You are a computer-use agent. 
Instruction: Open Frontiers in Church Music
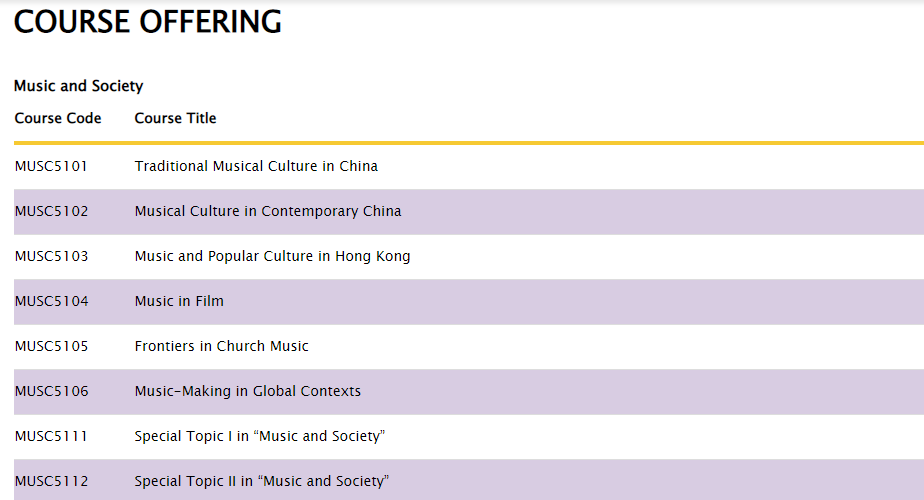coord(221,346)
